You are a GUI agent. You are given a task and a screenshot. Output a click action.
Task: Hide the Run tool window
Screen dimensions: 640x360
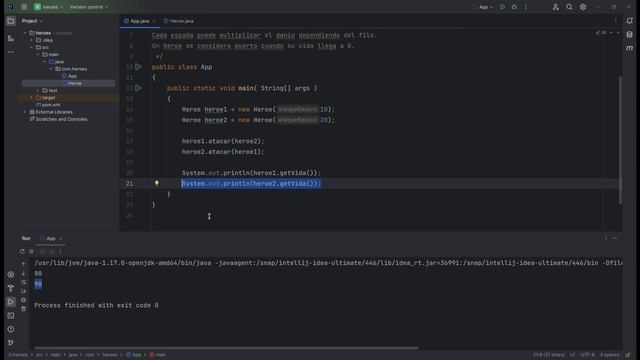click(x=615, y=238)
